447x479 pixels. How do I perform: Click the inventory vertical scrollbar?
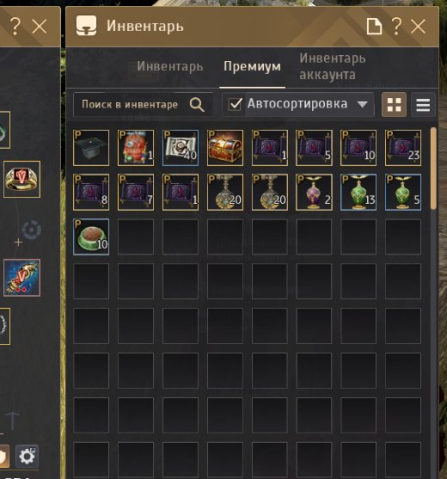(433, 168)
